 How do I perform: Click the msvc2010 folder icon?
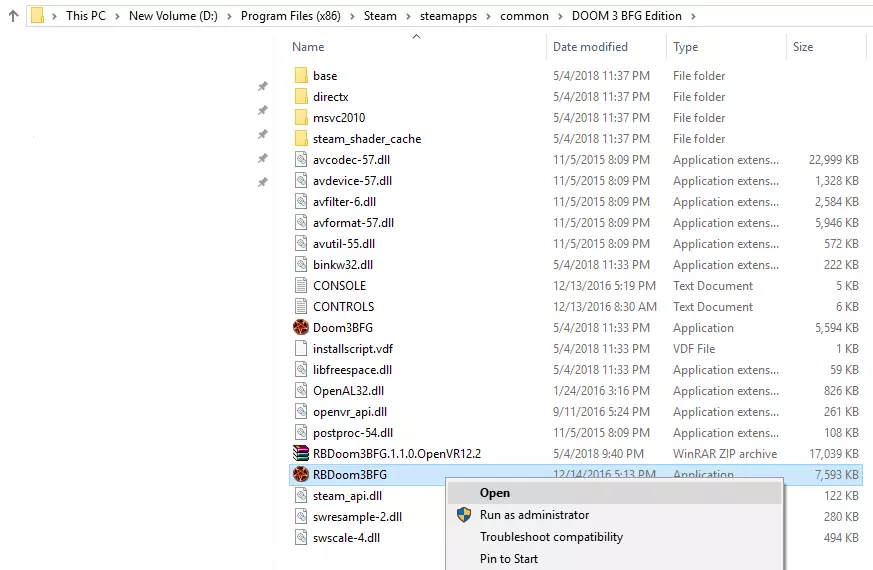pos(301,117)
